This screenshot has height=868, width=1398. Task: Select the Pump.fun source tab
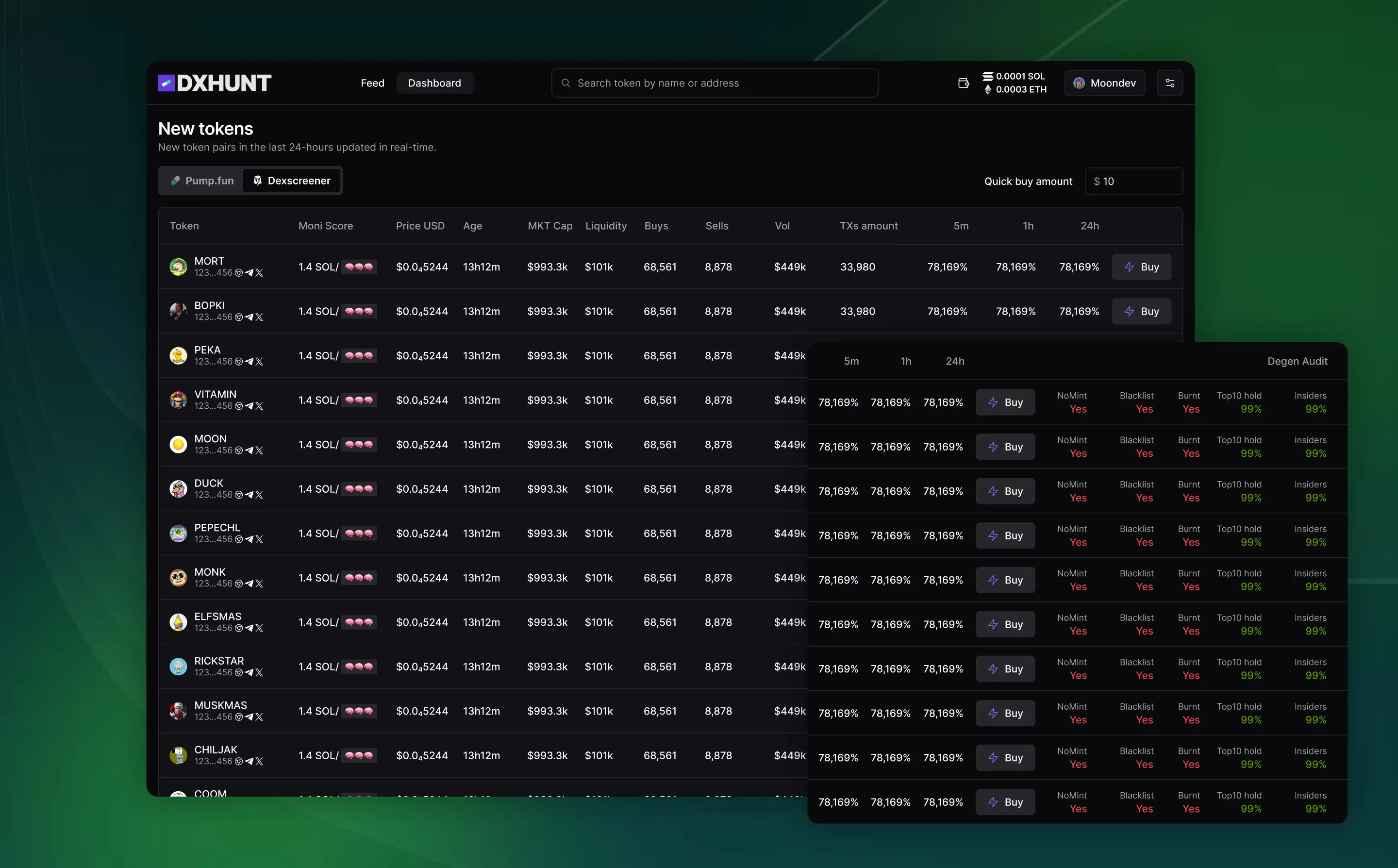tap(202, 181)
